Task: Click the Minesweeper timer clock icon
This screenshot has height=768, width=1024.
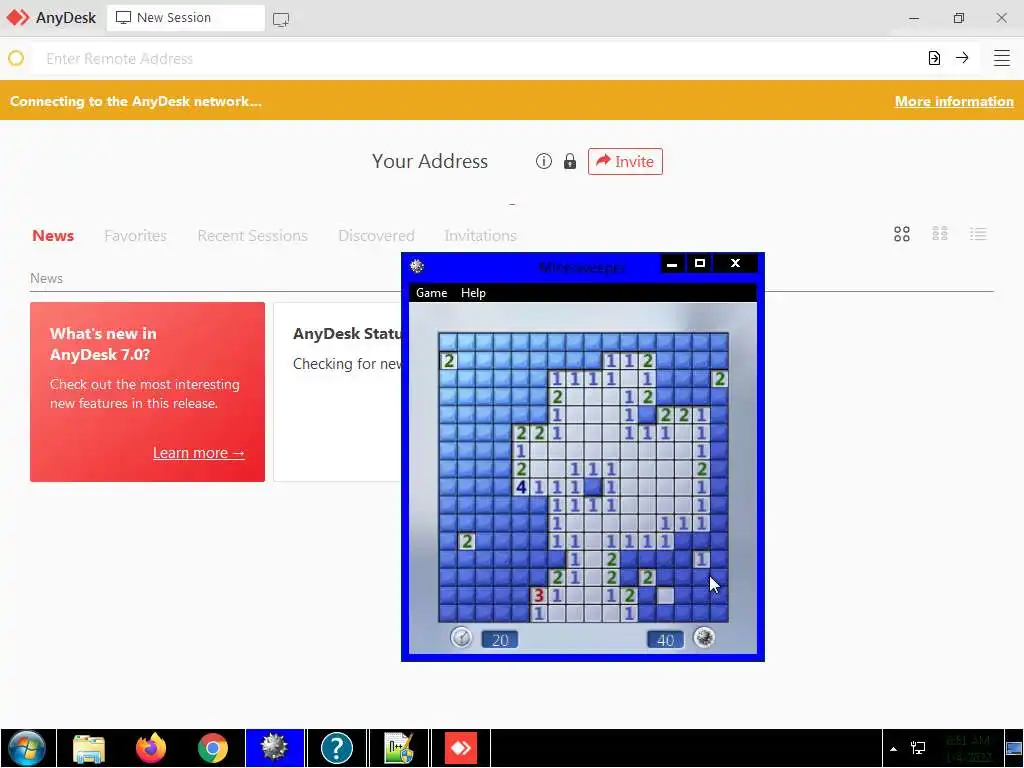Action: [461, 637]
